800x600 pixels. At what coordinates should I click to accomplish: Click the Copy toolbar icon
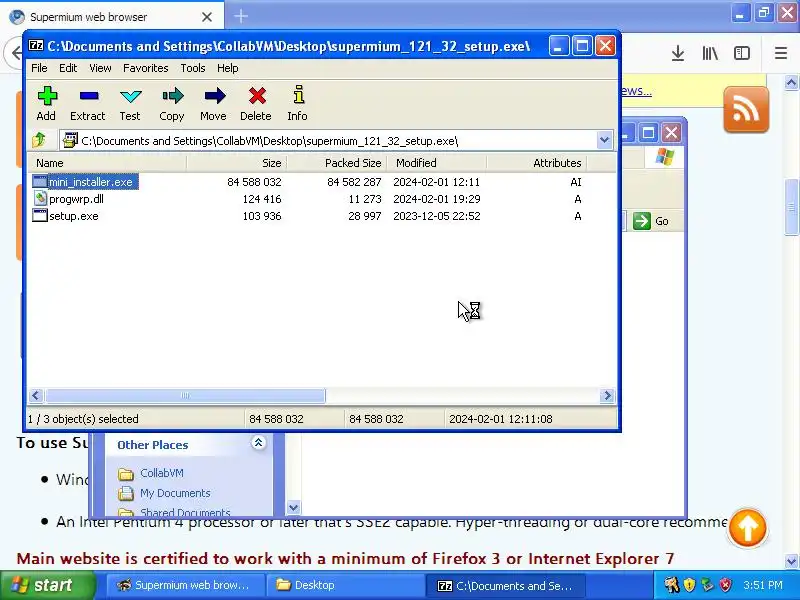click(x=172, y=104)
